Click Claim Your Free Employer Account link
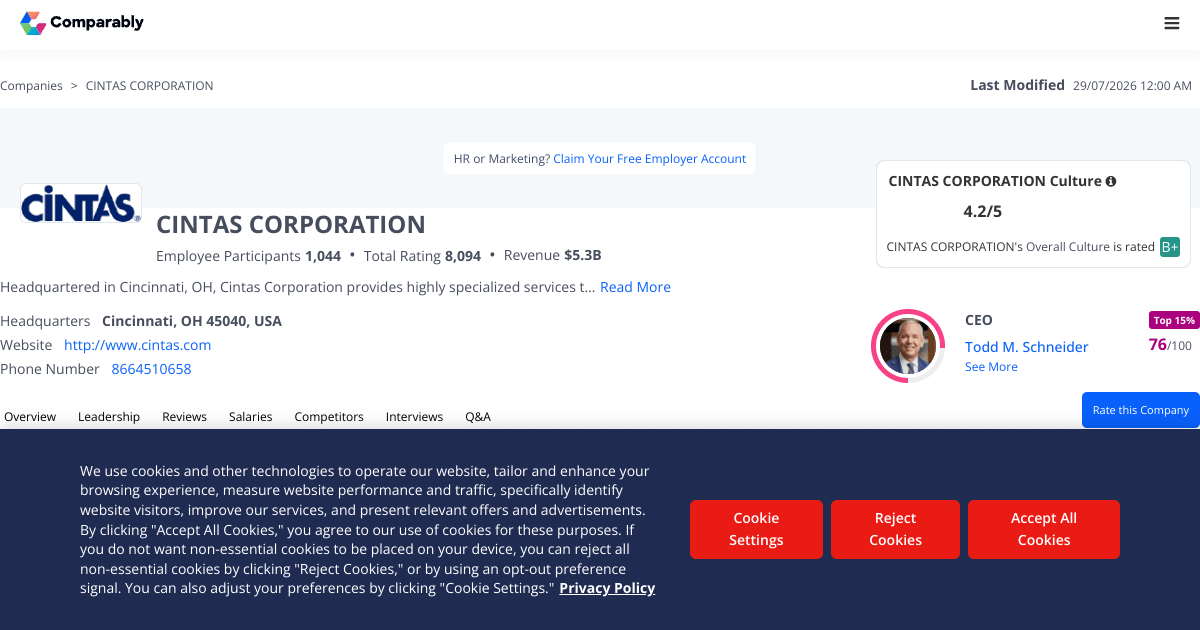Viewport: 1200px width, 630px height. tap(649, 159)
